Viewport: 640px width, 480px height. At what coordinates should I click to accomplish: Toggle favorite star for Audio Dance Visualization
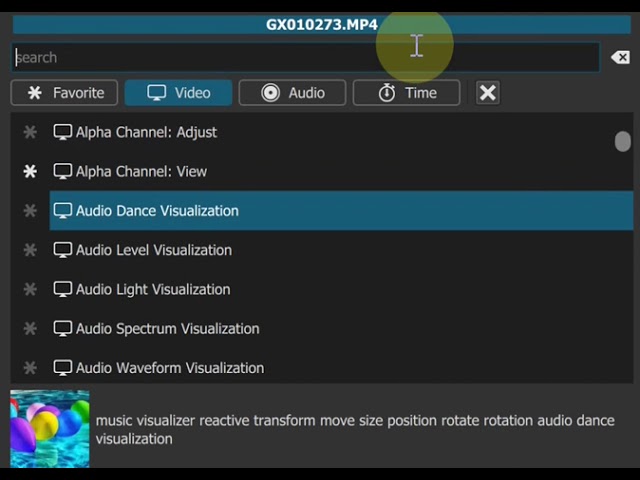click(30, 211)
